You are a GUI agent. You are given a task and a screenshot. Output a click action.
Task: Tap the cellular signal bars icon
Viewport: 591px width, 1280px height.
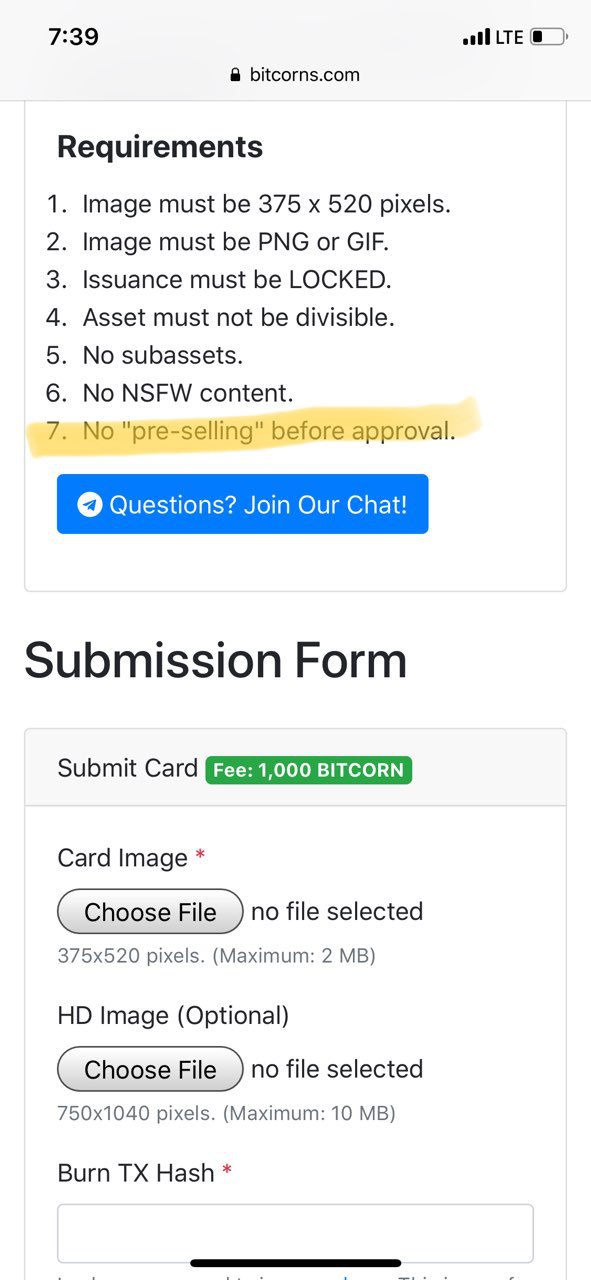coord(476,38)
